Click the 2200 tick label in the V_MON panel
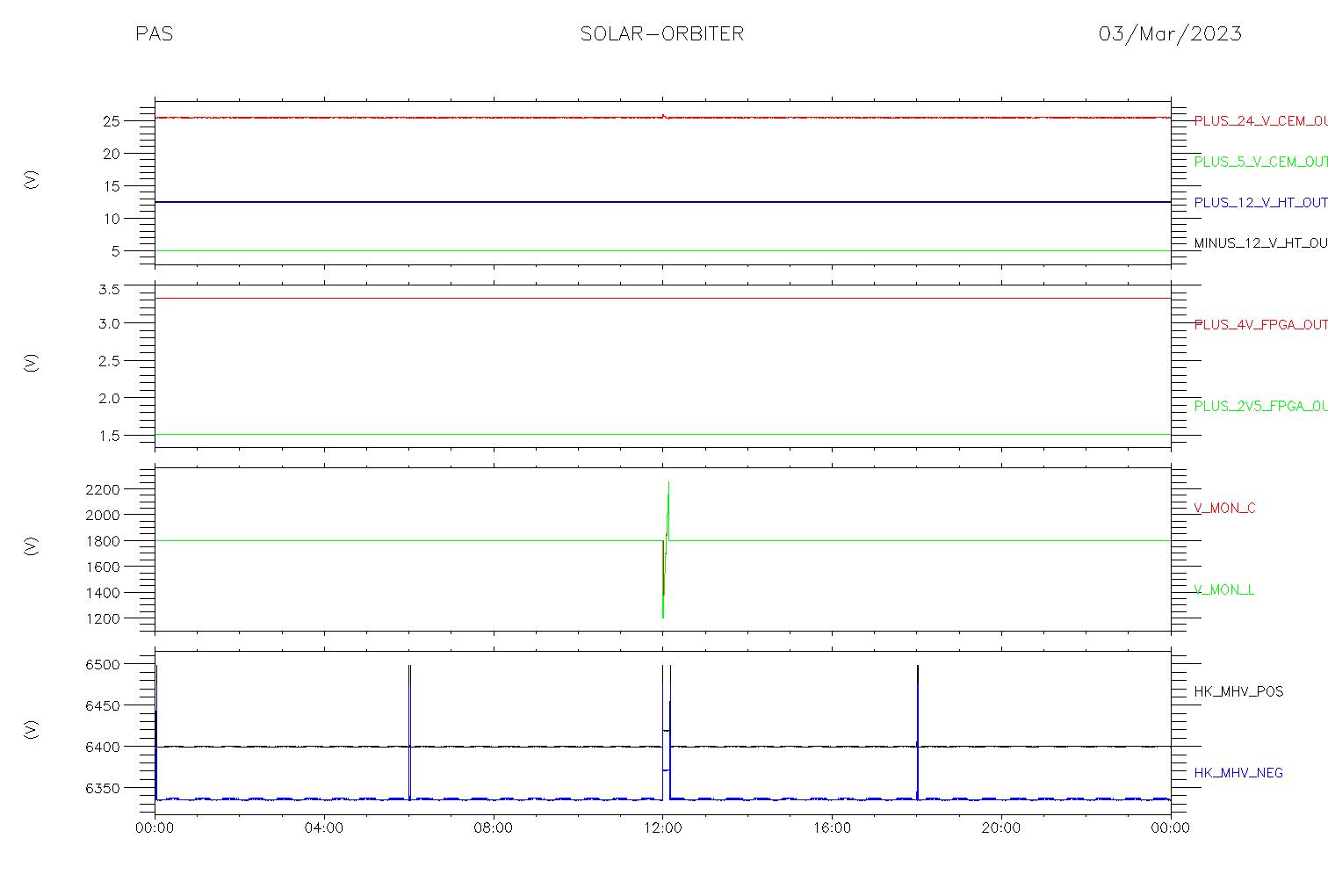This screenshot has height=896, width=1328. [102, 489]
